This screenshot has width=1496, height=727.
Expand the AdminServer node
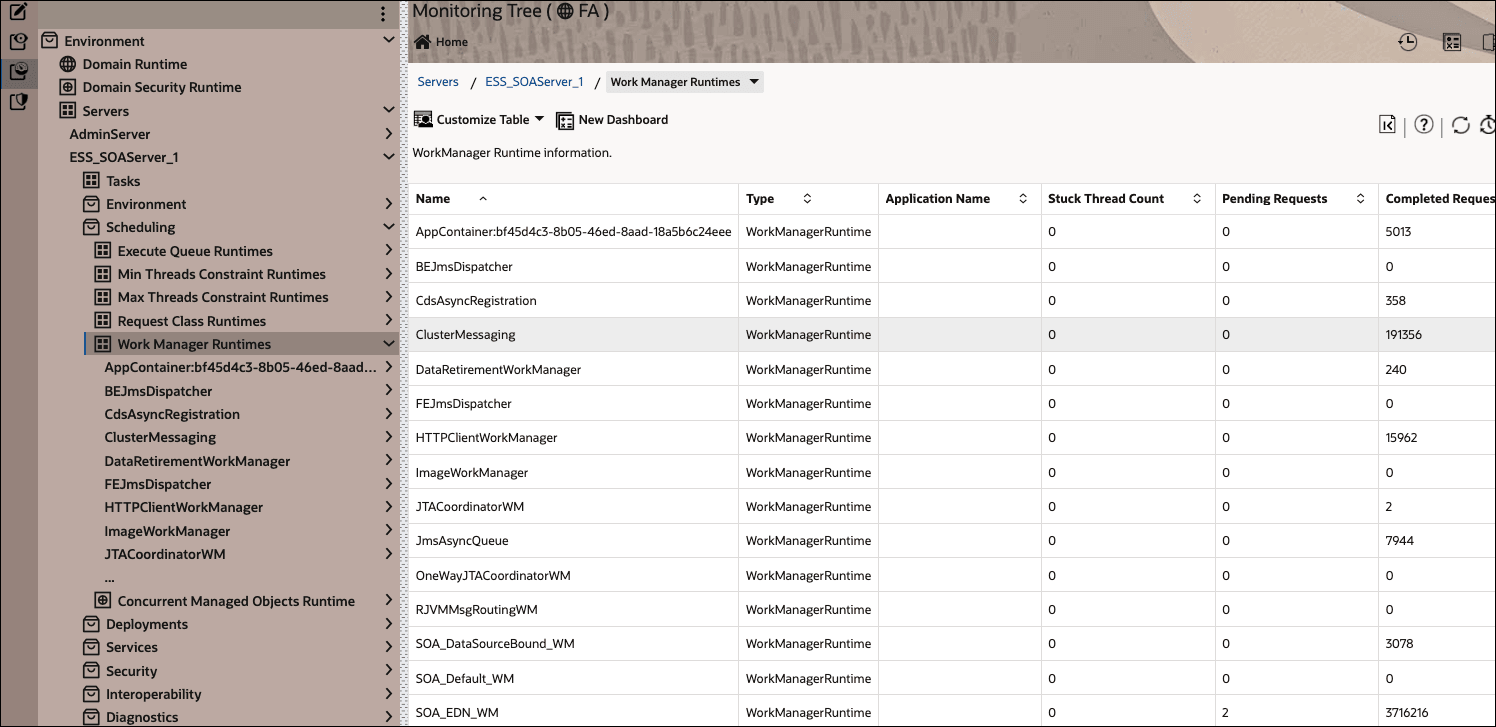click(x=389, y=134)
